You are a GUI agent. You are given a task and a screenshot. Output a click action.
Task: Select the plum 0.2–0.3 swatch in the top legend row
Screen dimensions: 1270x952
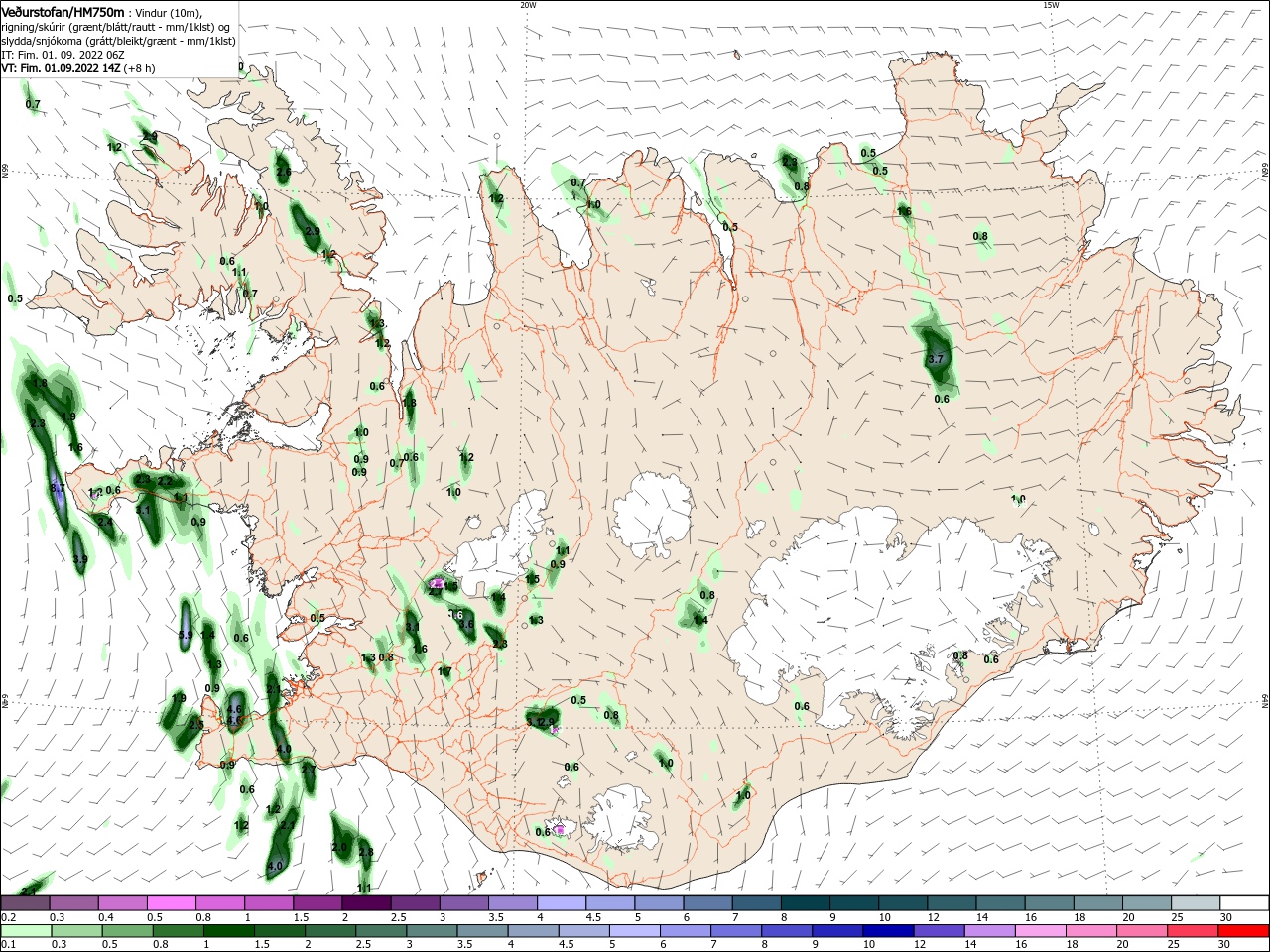25,903
